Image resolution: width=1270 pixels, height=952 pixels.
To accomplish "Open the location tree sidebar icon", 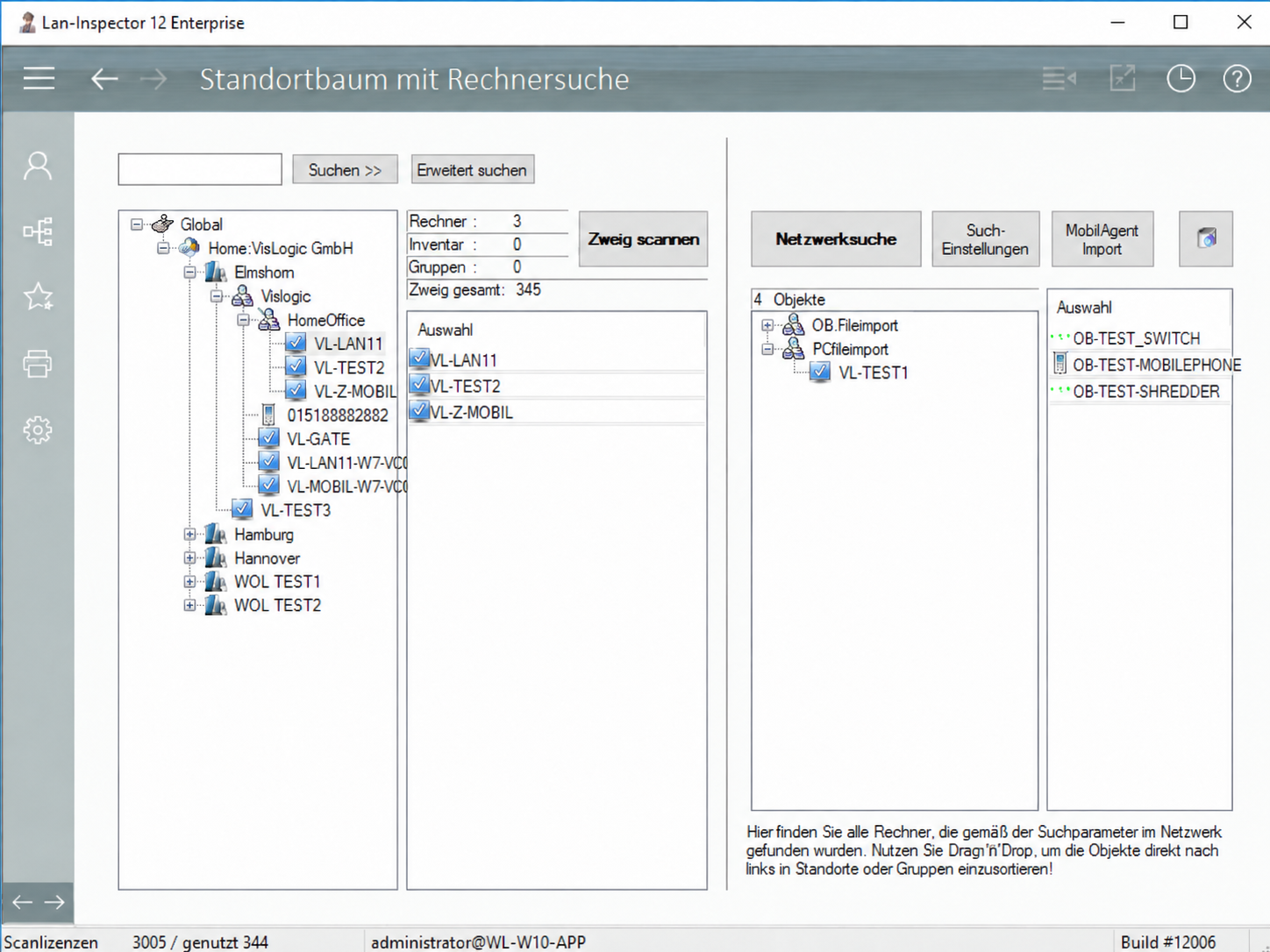I will 38,231.
